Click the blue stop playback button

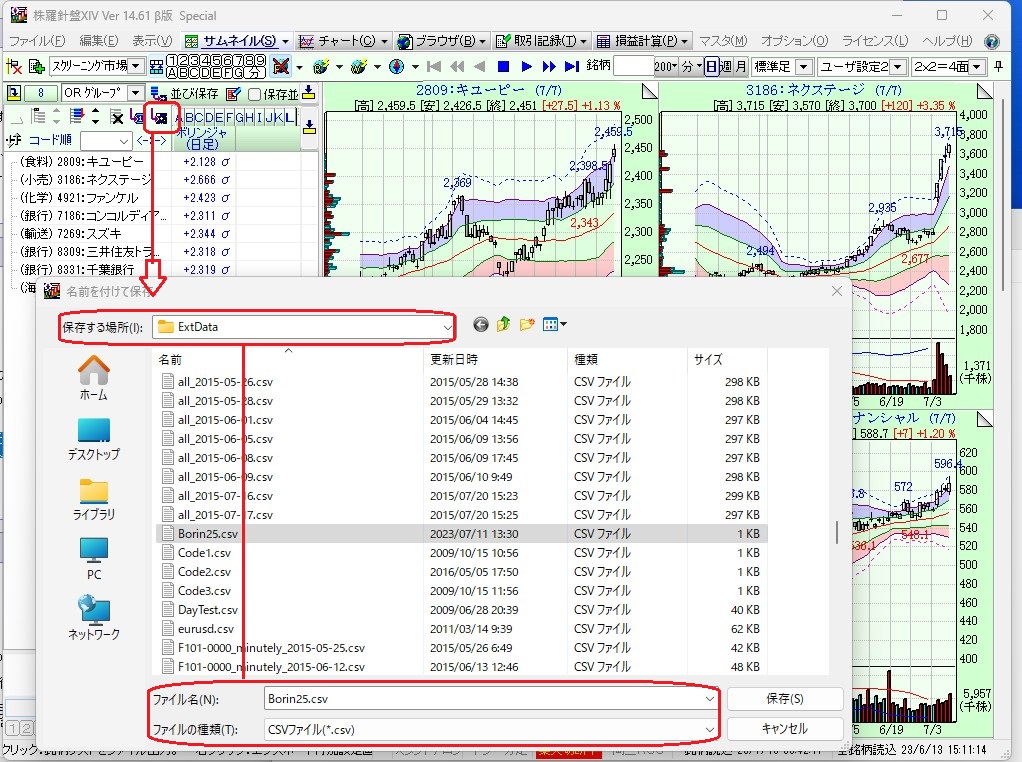coord(503,66)
